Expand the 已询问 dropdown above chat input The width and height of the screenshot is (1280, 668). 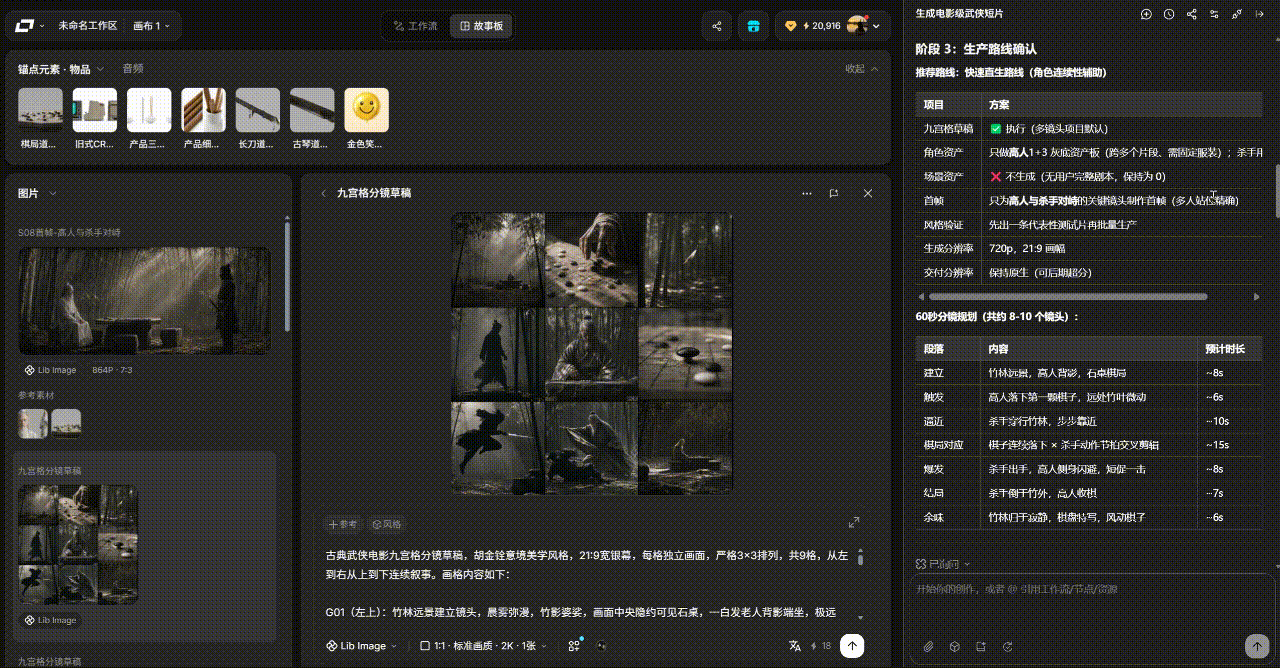pyautogui.click(x=943, y=565)
